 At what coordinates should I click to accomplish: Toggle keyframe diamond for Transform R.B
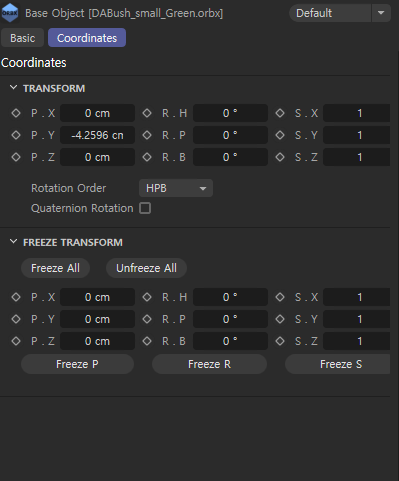pyautogui.click(x=147, y=157)
